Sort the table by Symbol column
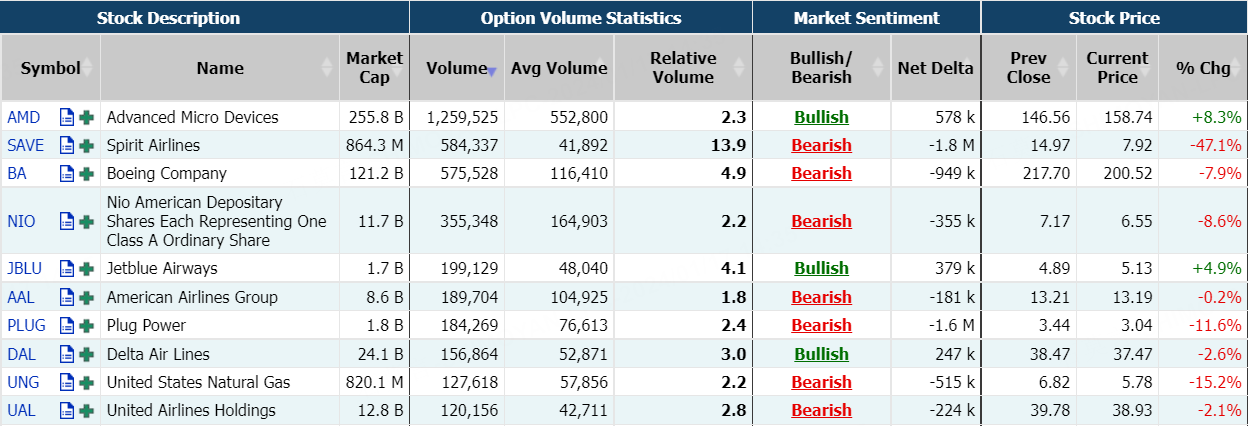 pos(50,68)
